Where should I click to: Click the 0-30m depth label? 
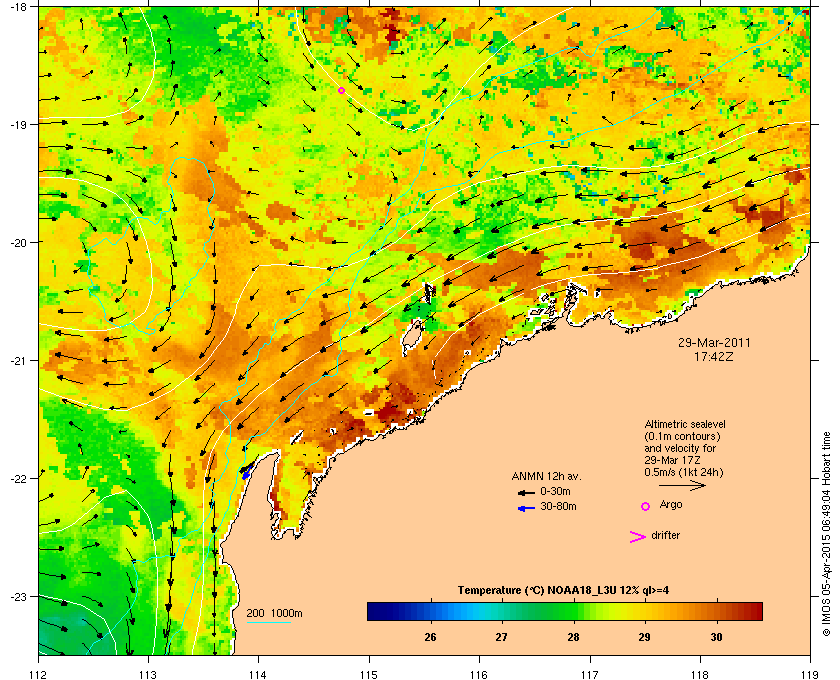555,491
